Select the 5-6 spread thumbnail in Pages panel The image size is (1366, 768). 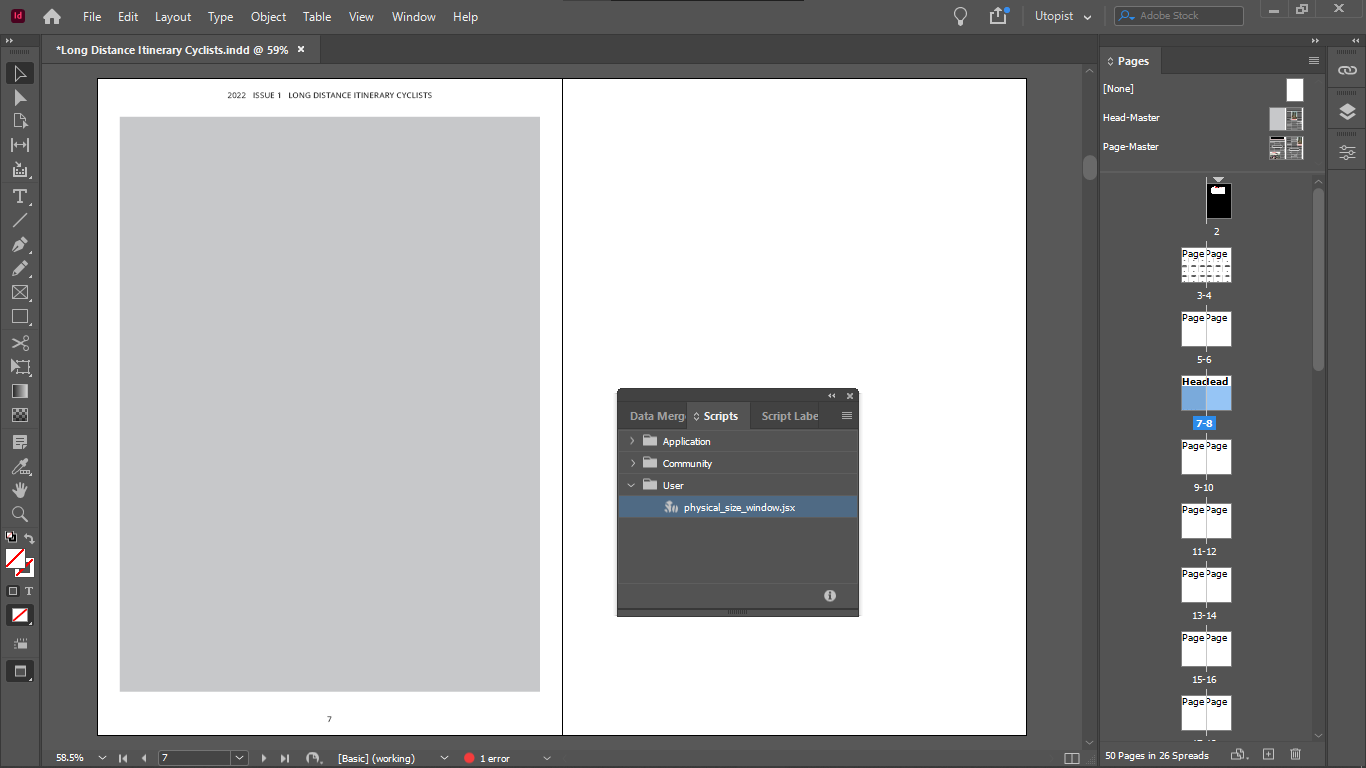click(x=1205, y=328)
